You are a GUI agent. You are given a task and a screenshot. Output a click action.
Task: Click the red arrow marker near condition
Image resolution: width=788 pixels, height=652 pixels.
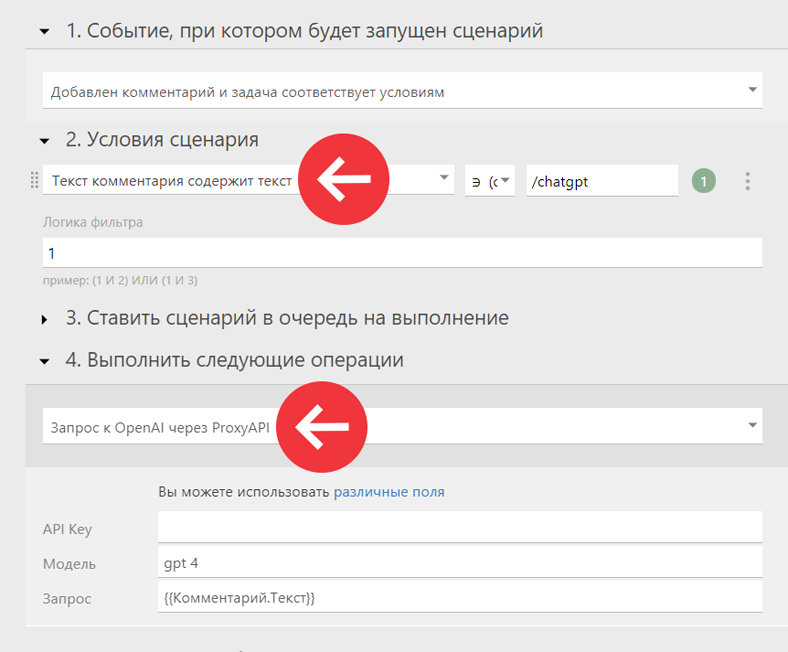344,179
